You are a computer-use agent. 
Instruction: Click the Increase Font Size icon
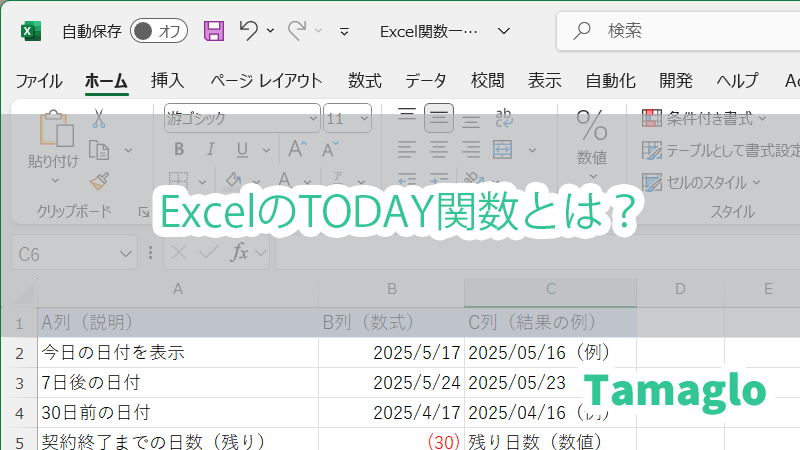pyautogui.click(x=297, y=150)
